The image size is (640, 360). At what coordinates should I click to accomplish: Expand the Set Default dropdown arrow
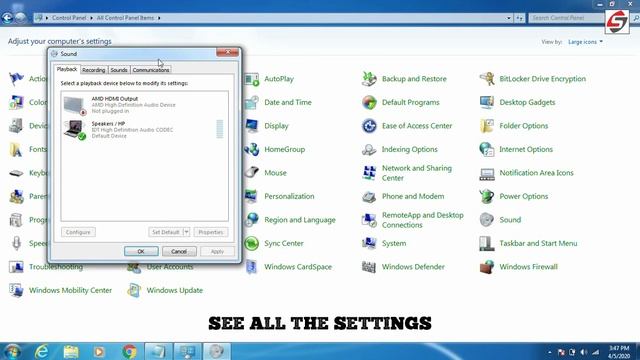click(x=187, y=232)
